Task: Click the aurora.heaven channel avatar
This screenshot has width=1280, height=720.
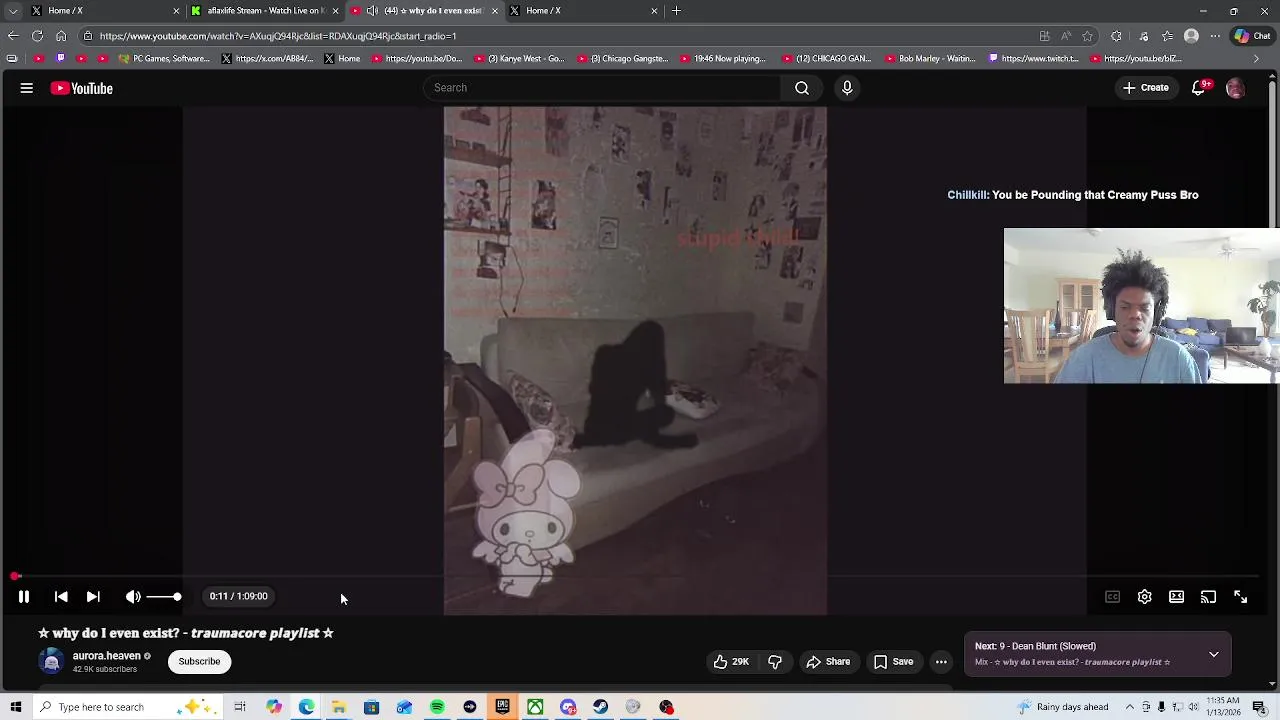Action: (51, 662)
